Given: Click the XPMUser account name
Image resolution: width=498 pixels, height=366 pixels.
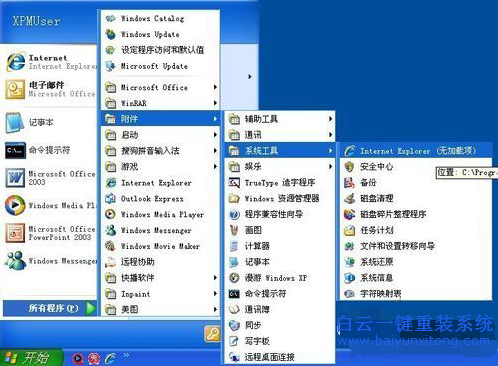Looking at the screenshot, I should point(36,21).
